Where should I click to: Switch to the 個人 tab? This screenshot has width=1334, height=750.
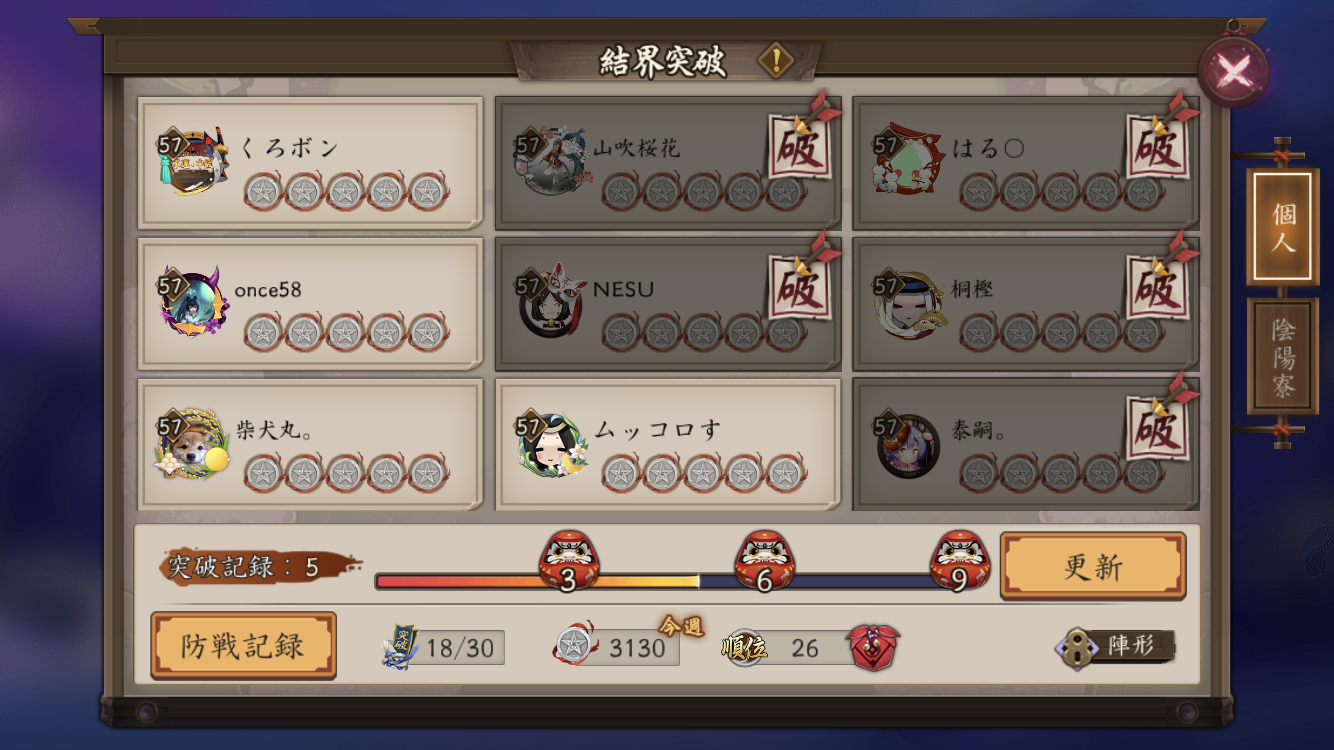1283,227
